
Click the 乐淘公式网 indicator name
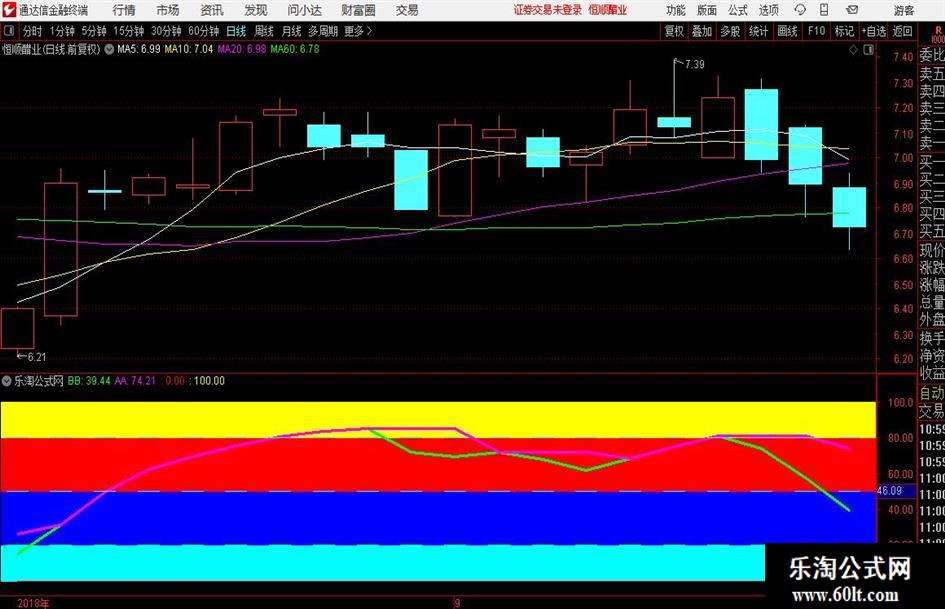[x=39, y=380]
